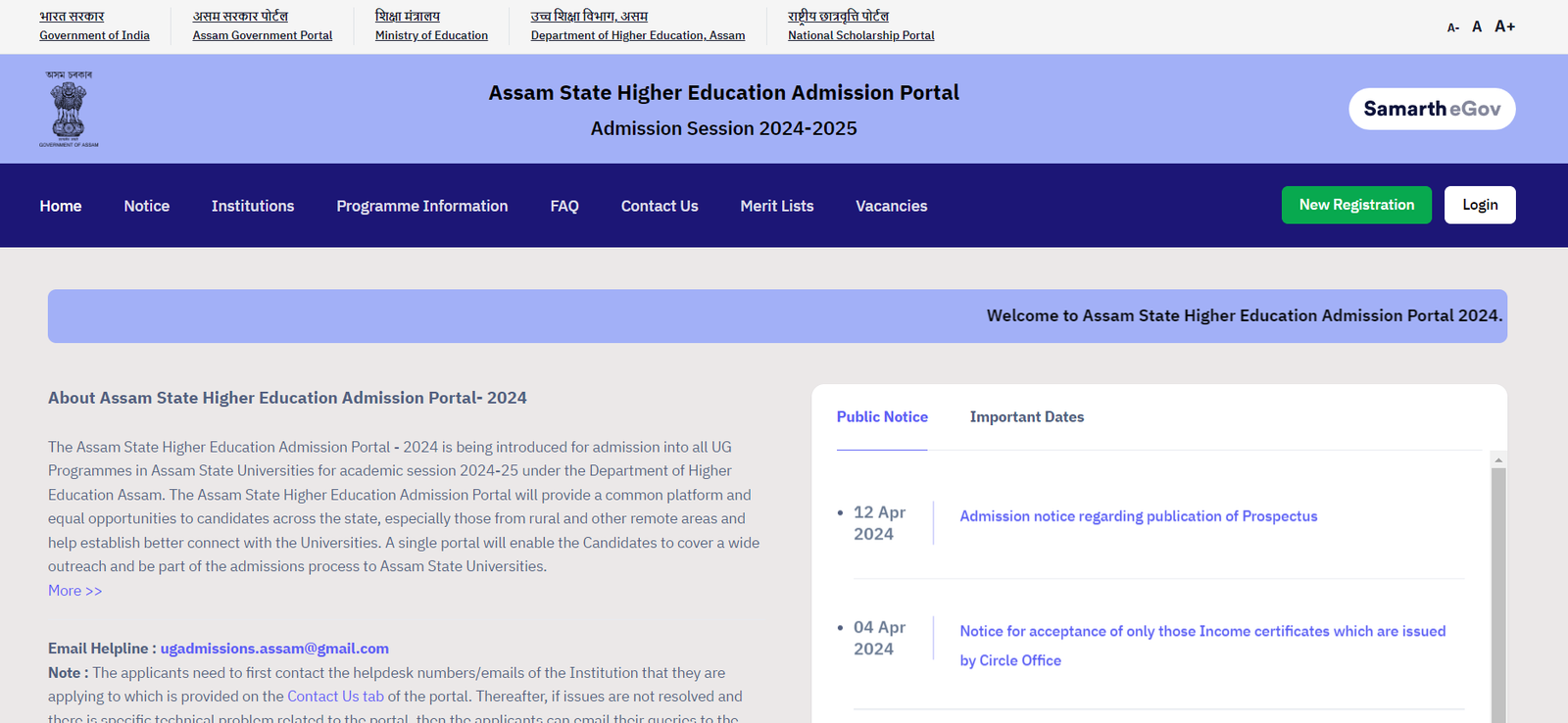Open the Assam Government Portal link

[263, 35]
